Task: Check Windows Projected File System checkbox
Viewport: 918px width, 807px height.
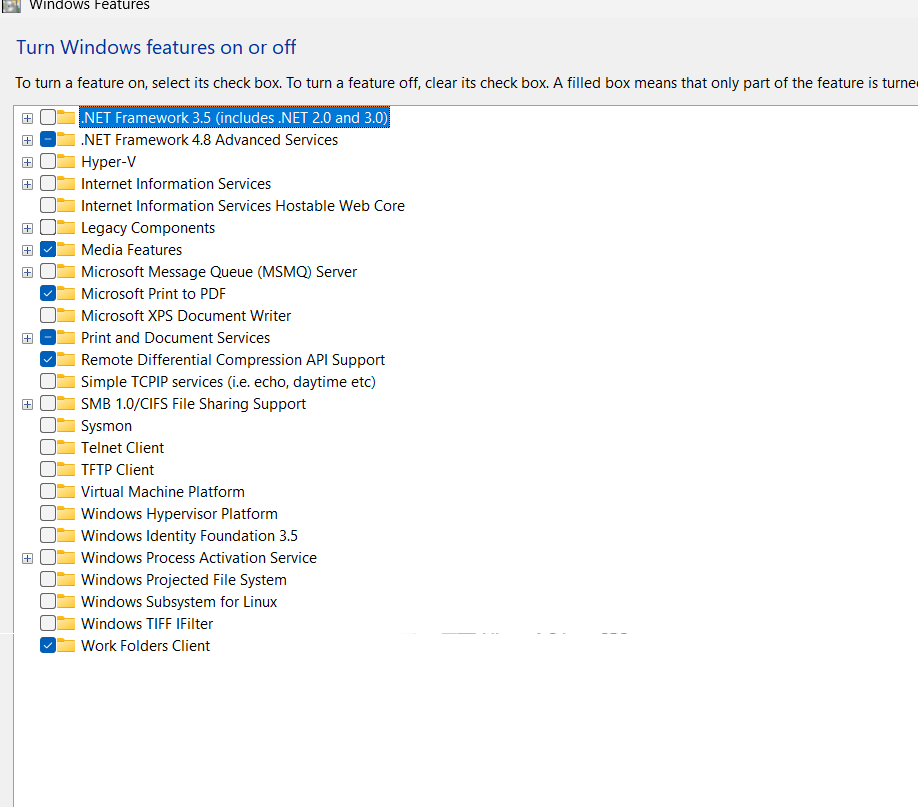Action: [x=48, y=579]
